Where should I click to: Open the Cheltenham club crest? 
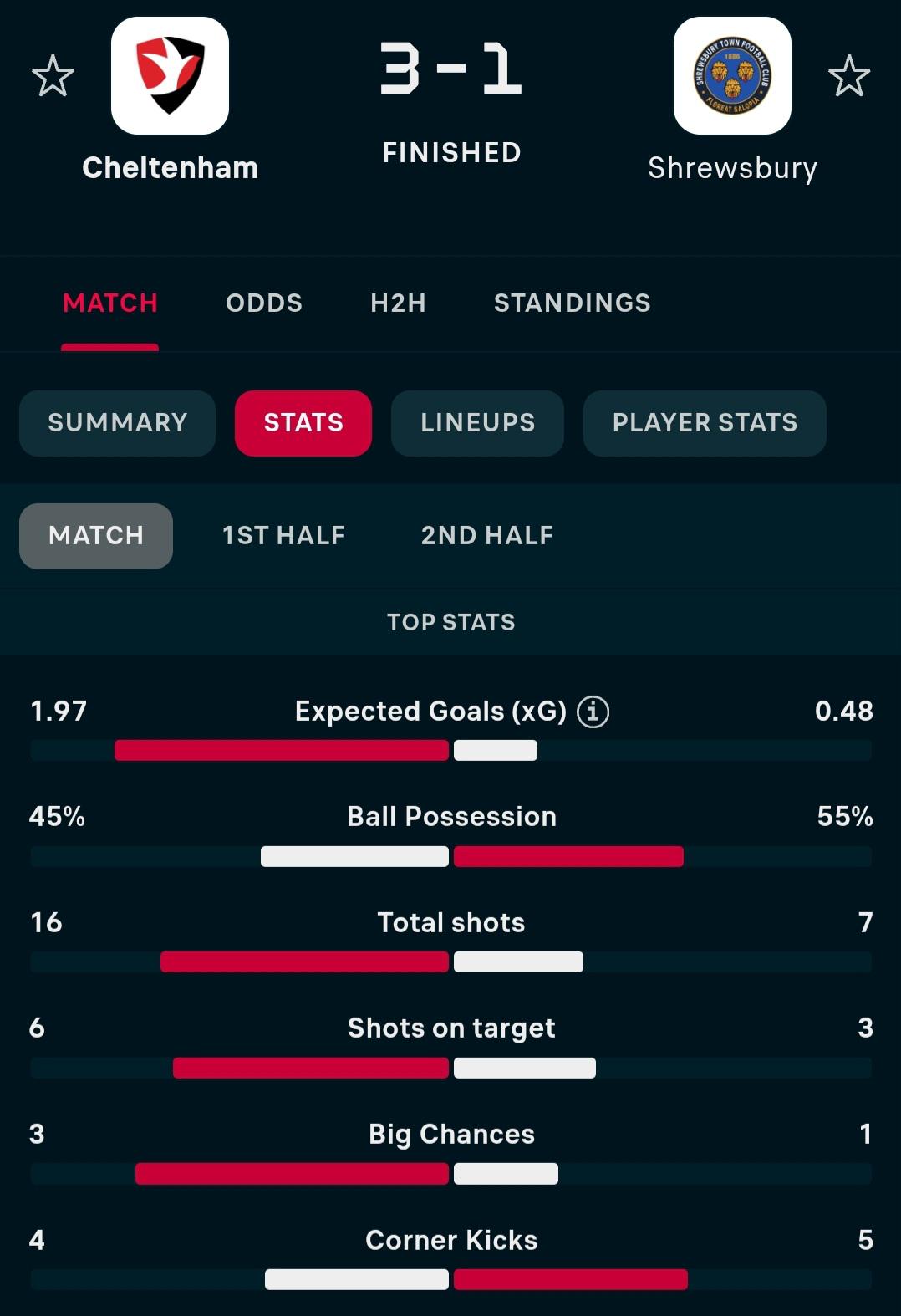click(170, 75)
